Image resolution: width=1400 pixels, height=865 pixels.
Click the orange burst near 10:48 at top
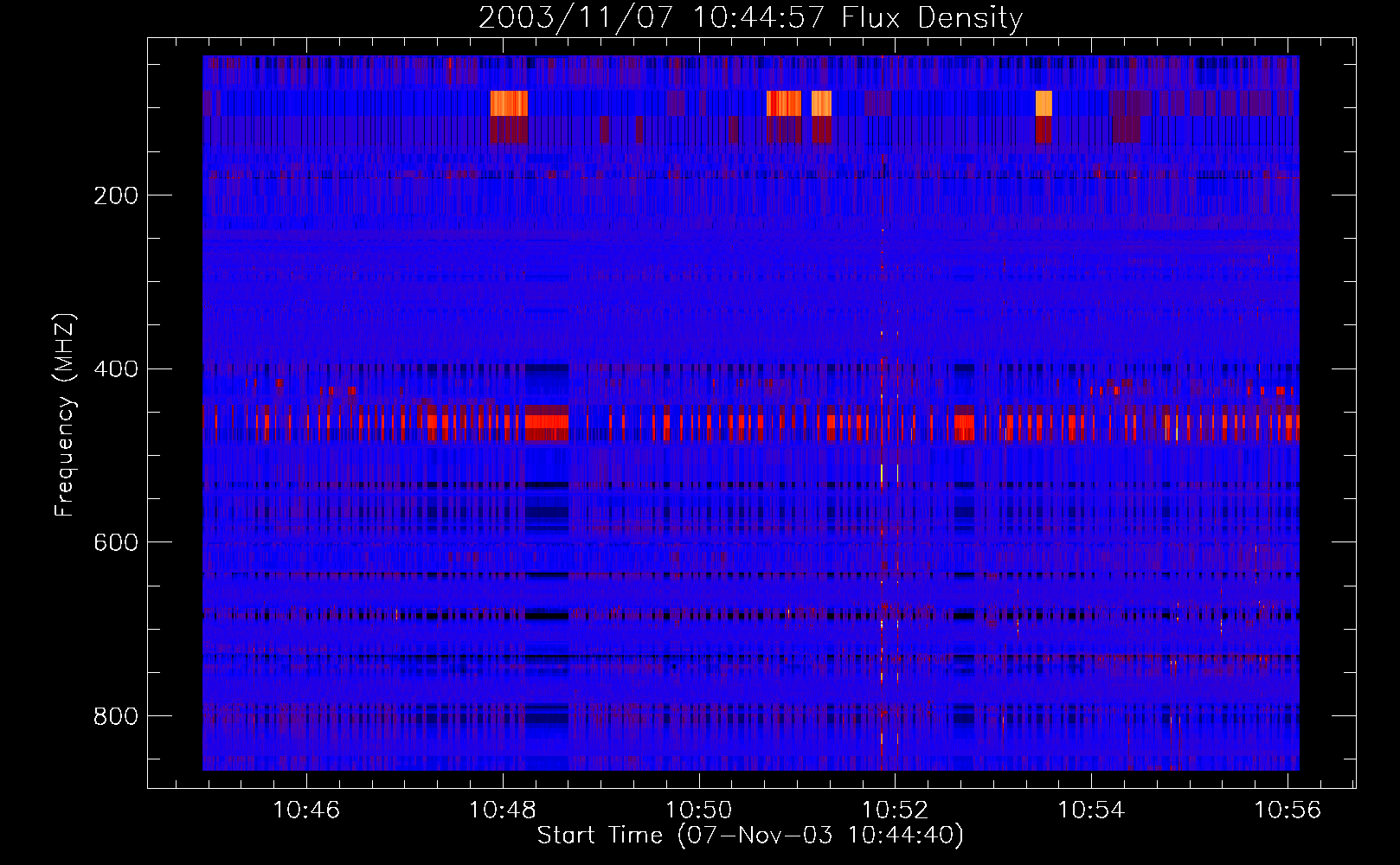tap(509, 103)
